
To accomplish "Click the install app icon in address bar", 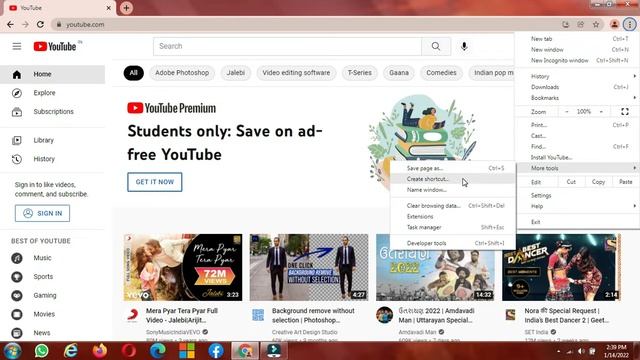I will (565, 24).
